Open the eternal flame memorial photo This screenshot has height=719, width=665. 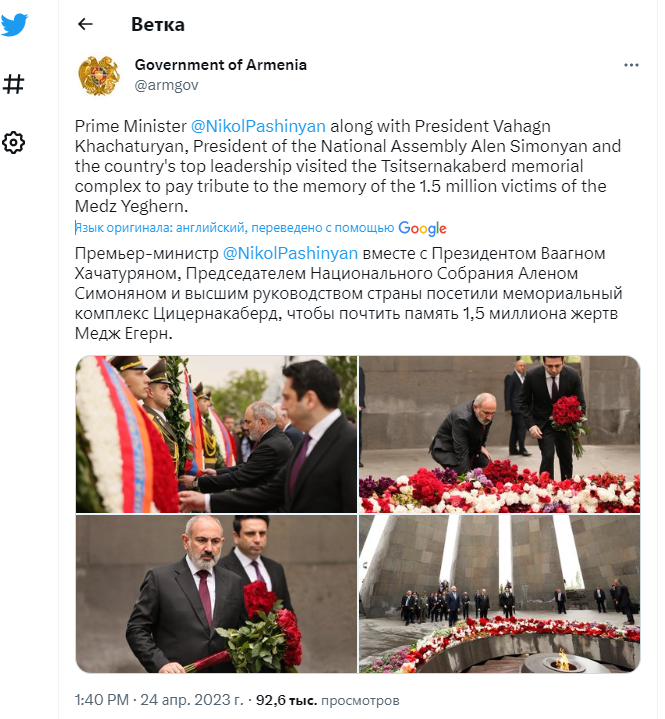499,594
